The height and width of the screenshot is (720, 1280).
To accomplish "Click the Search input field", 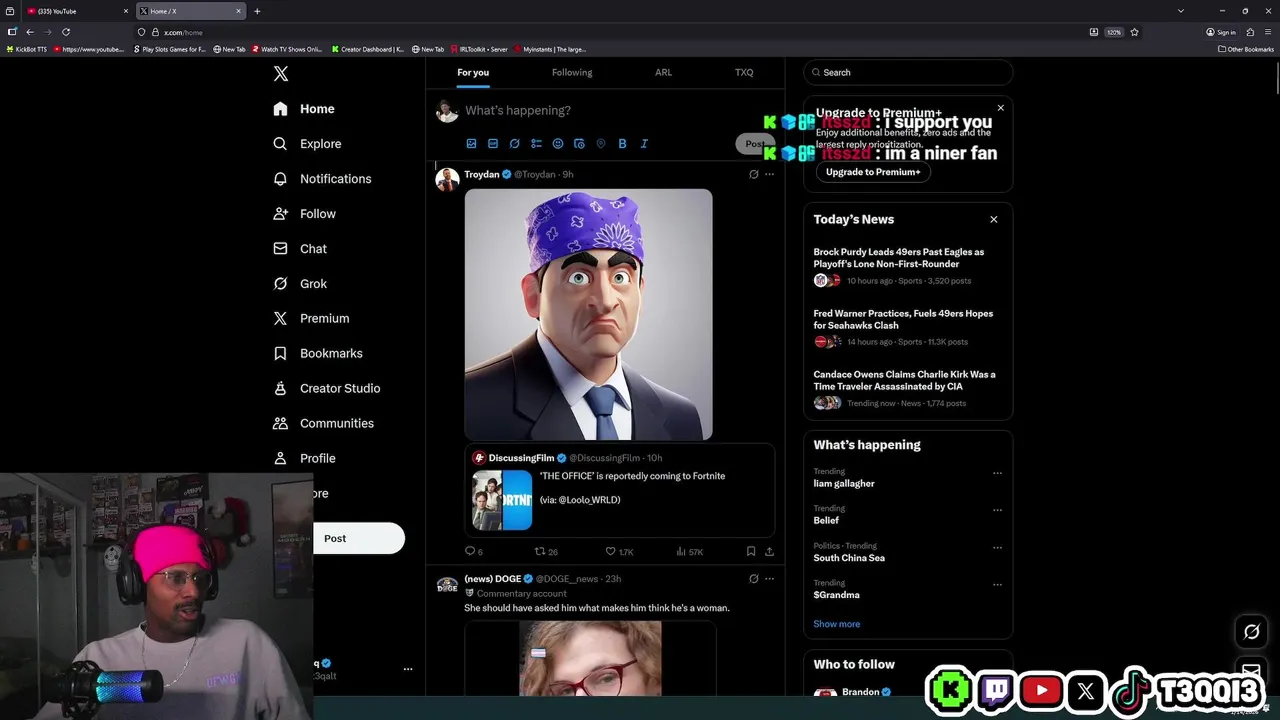I will 908,72.
